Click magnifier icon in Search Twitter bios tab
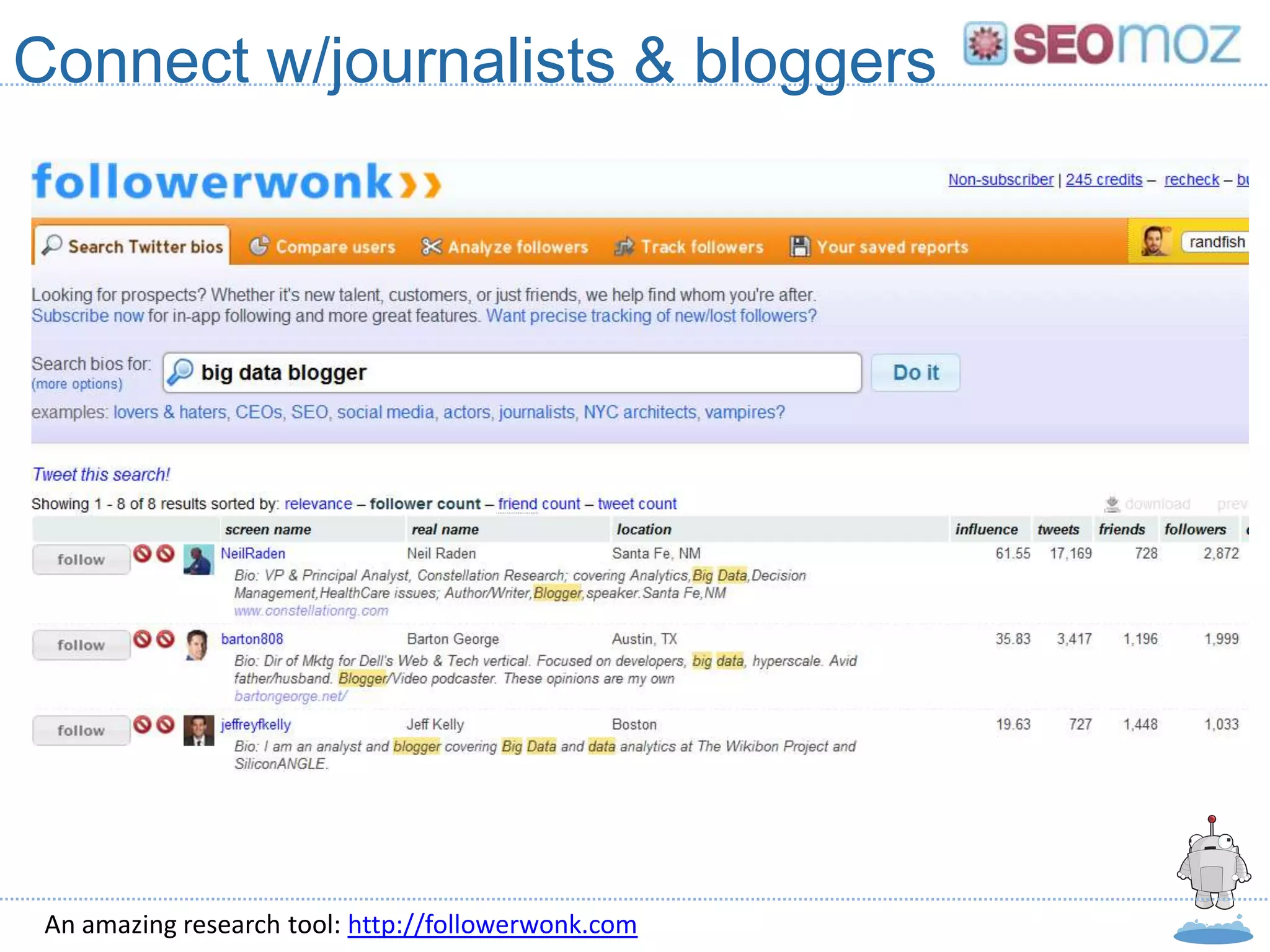Image resolution: width=1270 pixels, height=952 pixels. coord(52,245)
